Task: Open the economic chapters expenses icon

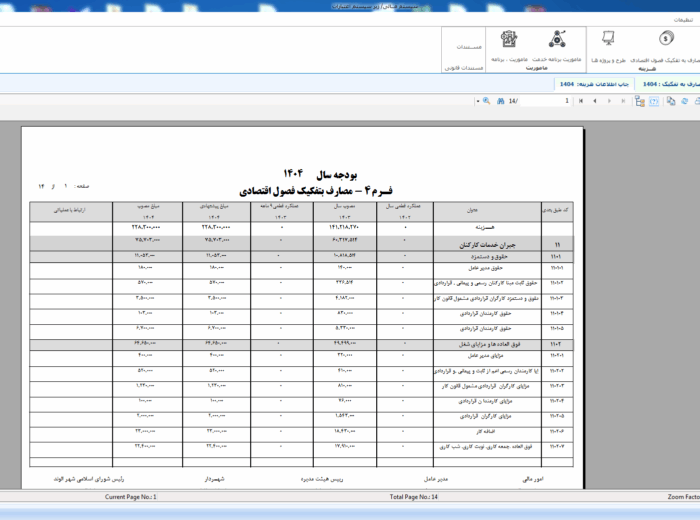Action: [x=665, y=40]
